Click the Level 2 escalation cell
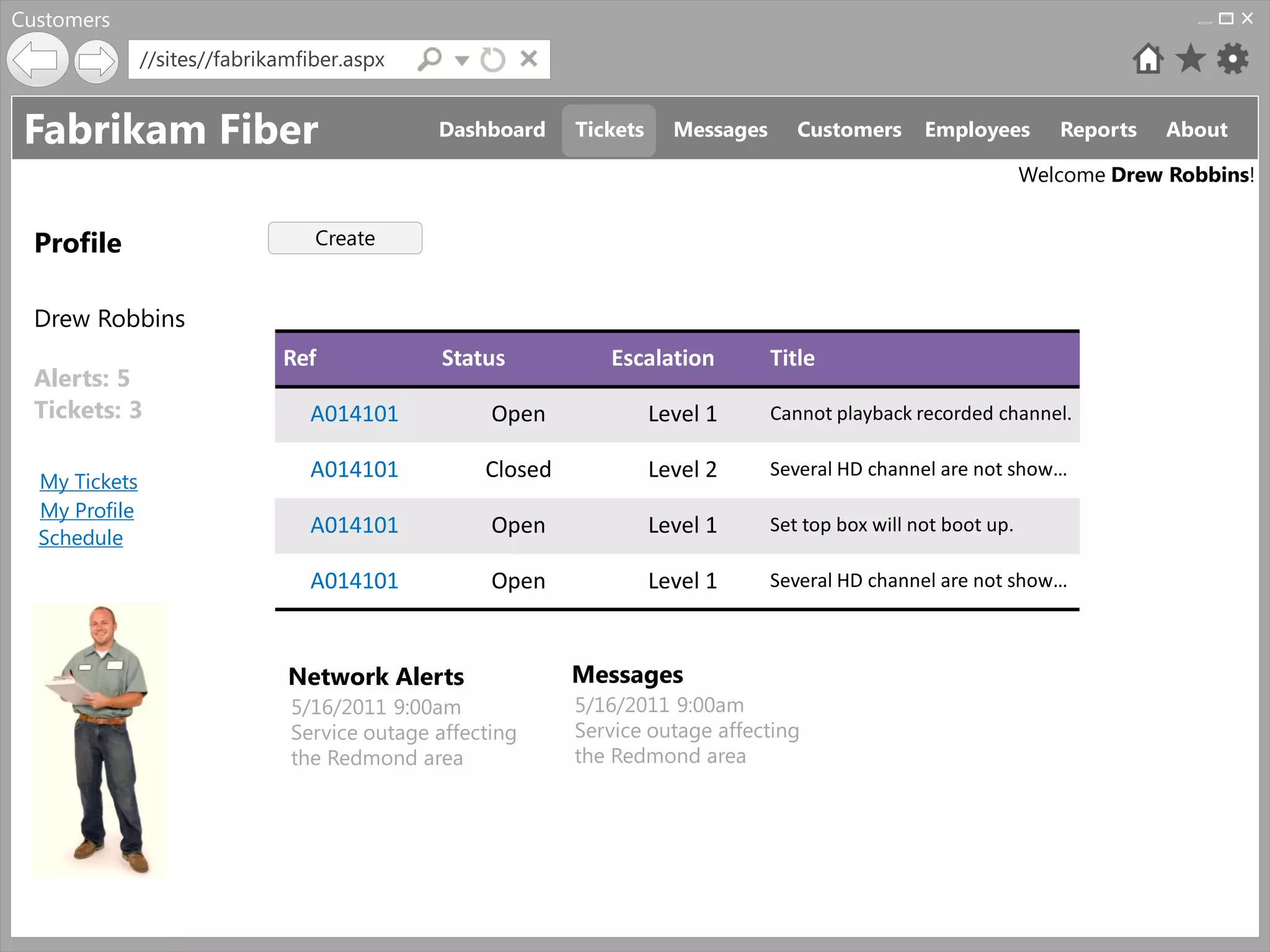 [683, 469]
